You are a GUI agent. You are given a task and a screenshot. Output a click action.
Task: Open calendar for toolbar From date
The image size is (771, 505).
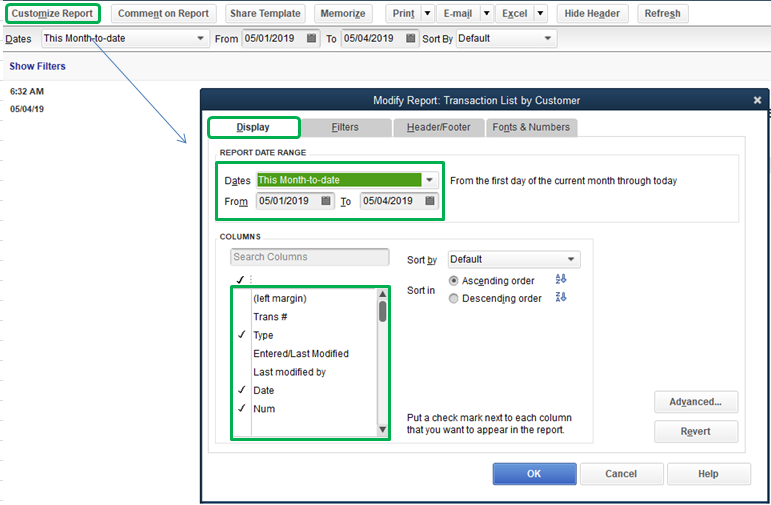tap(311, 38)
